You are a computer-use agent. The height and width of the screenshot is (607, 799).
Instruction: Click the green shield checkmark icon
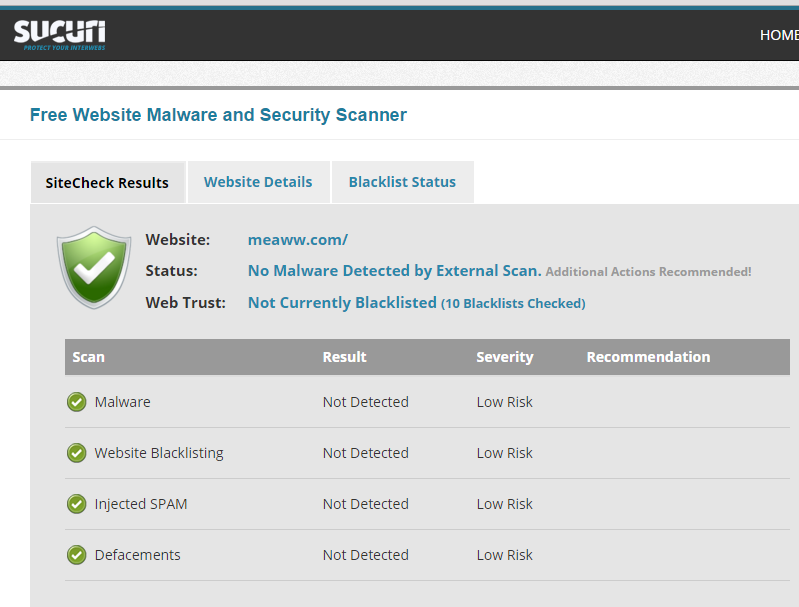[x=94, y=267]
